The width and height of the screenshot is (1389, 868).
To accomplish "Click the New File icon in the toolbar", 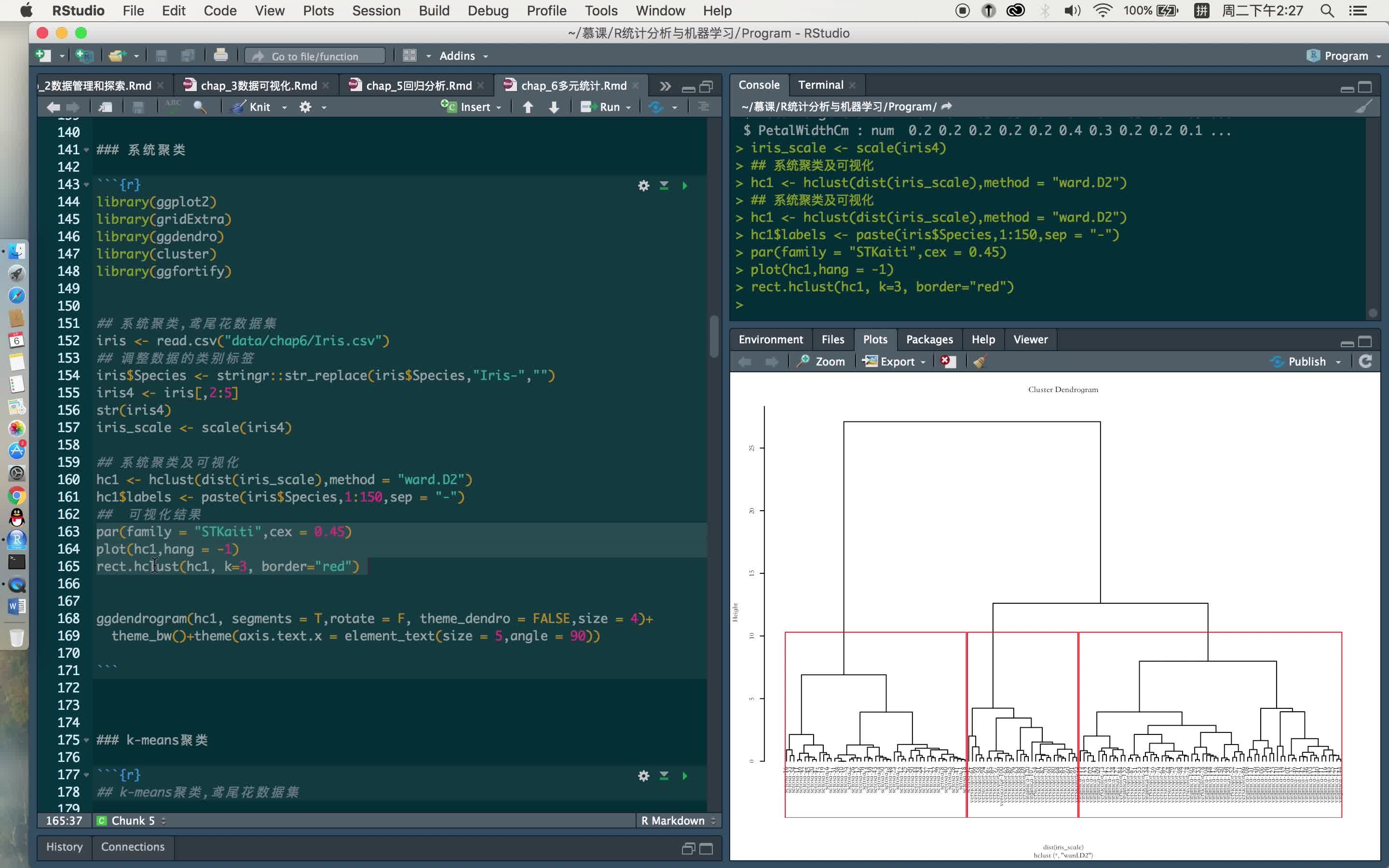I will click(43, 55).
